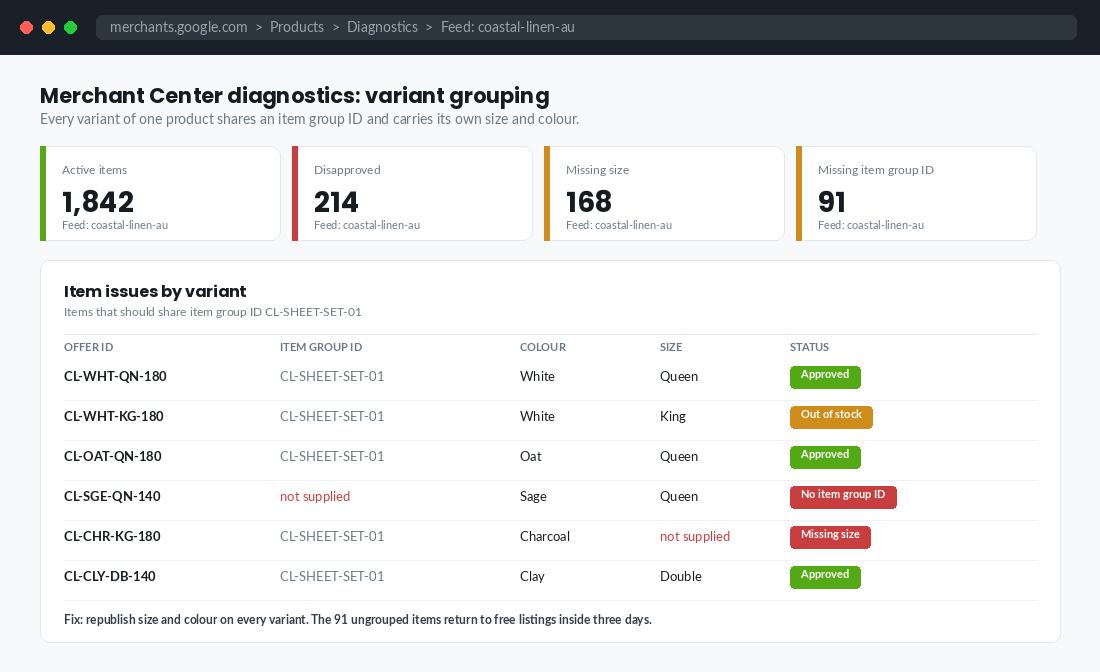Click item group ID in CL-OAT-QN-180 row
The height and width of the screenshot is (672, 1100).
pyautogui.click(x=333, y=457)
